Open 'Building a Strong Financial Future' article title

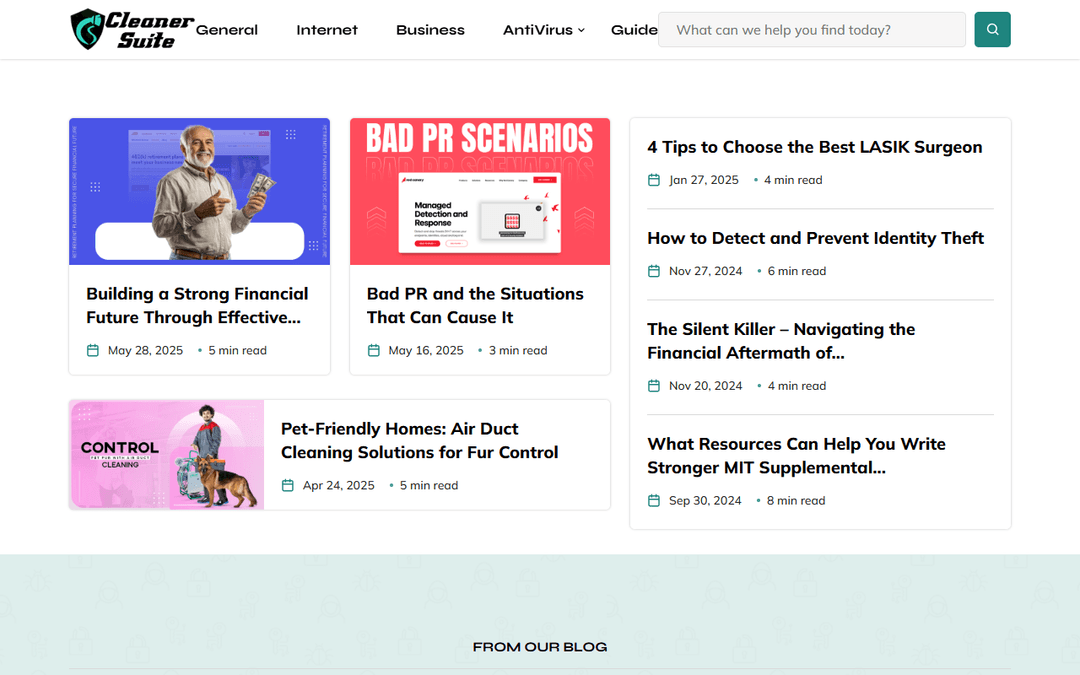click(x=198, y=306)
